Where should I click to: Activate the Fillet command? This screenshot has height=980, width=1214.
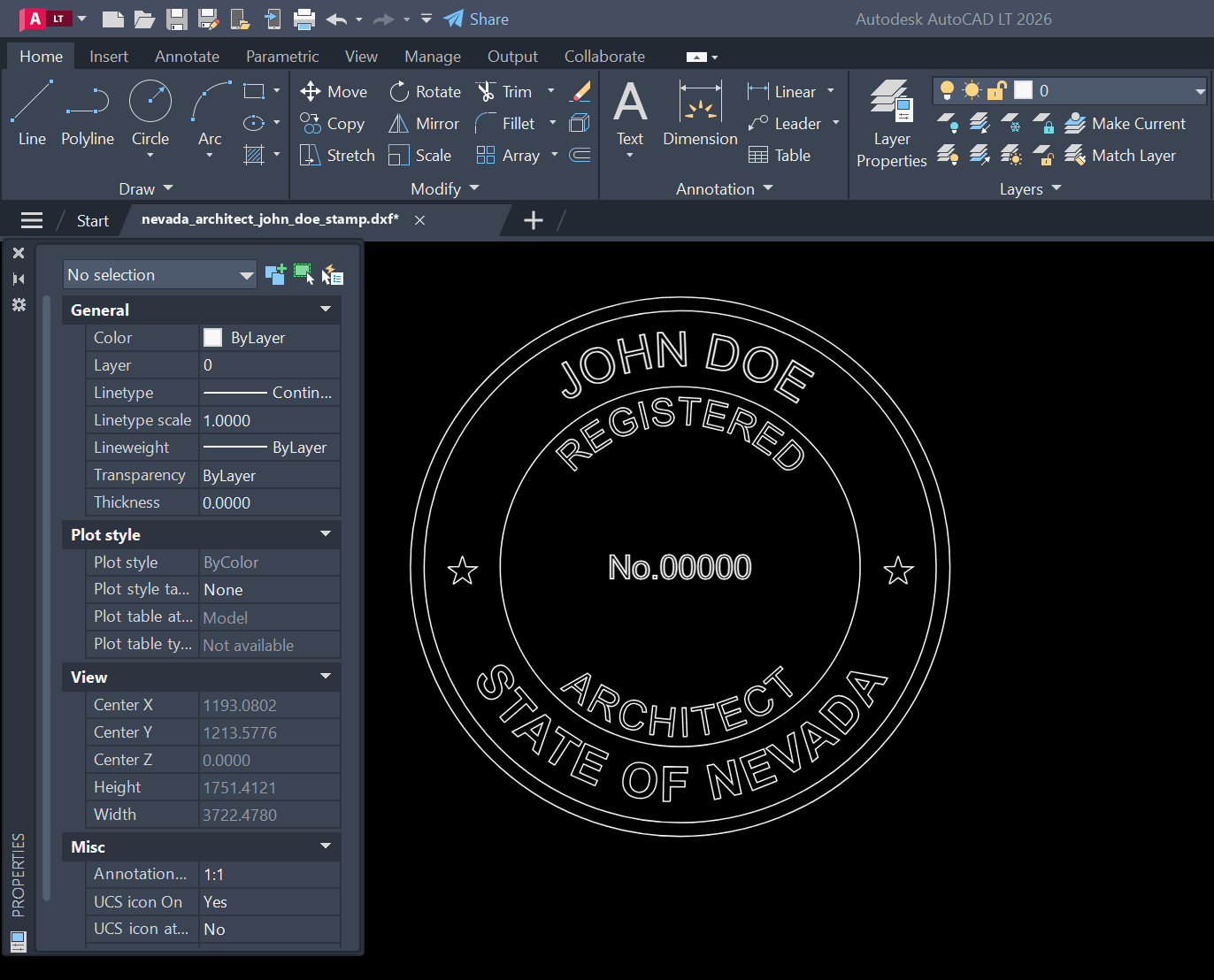pyautogui.click(x=505, y=123)
